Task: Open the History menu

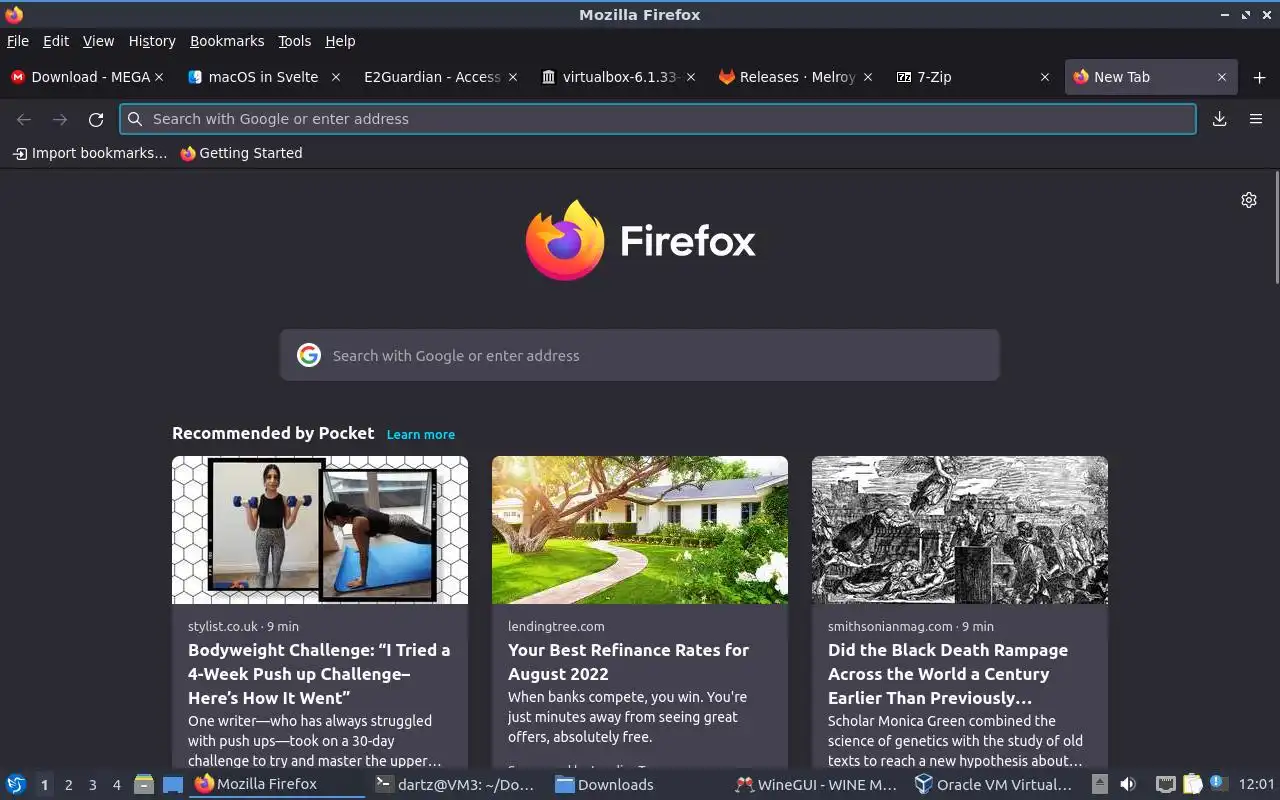Action: coord(152,41)
